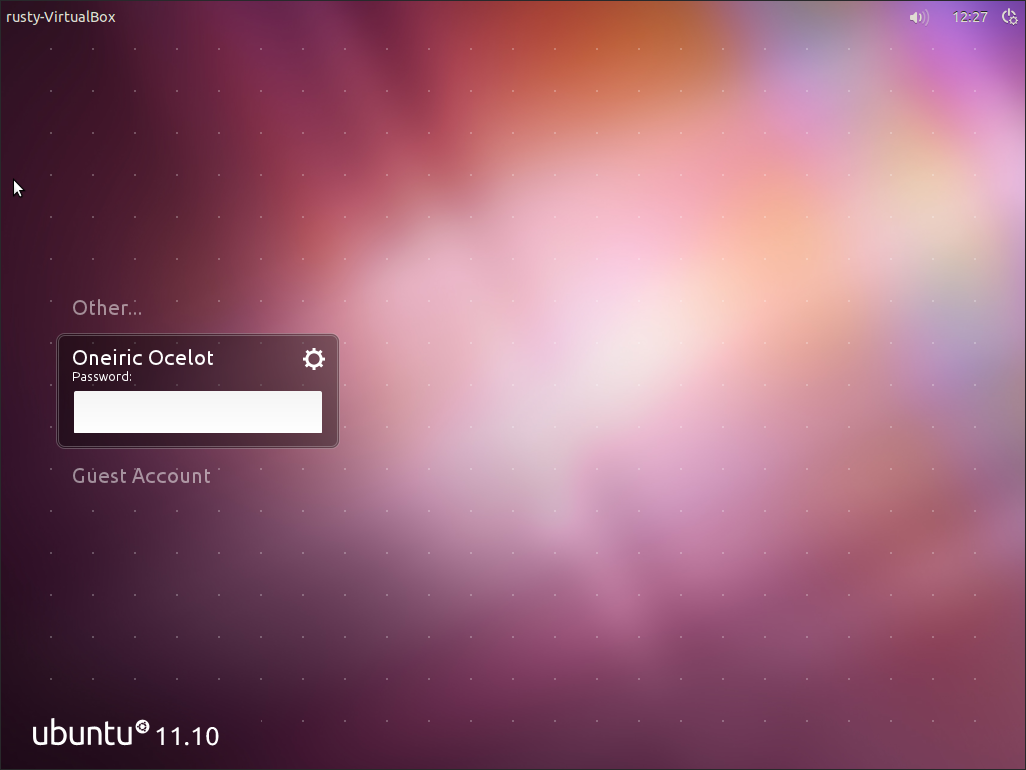Click the 11.10 version number
The image size is (1026, 770).
click(x=187, y=737)
